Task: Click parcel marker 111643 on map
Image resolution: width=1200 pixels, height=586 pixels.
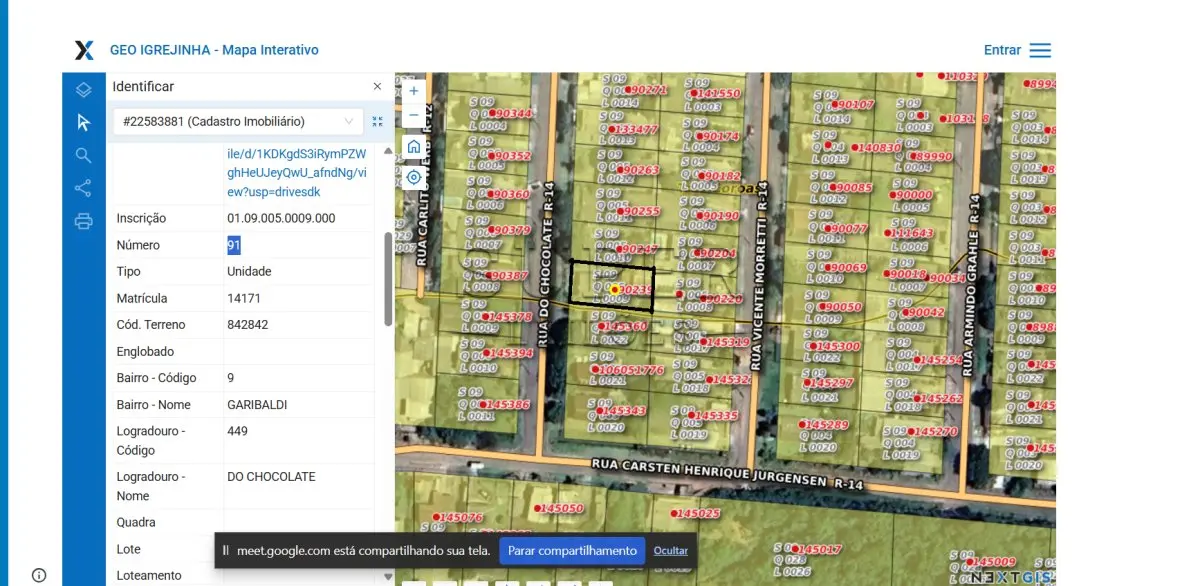Action: click(909, 233)
